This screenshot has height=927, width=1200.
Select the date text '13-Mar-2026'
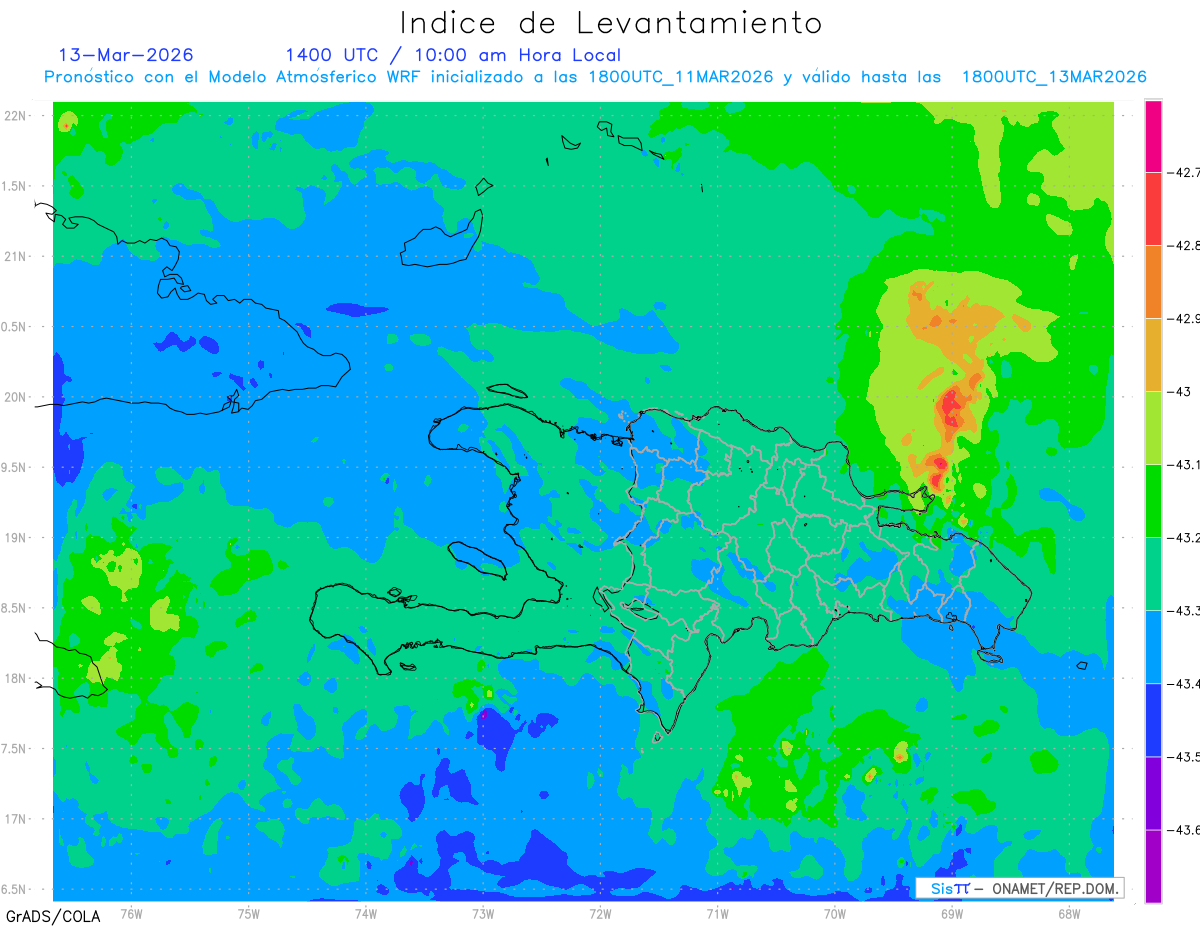coord(126,55)
